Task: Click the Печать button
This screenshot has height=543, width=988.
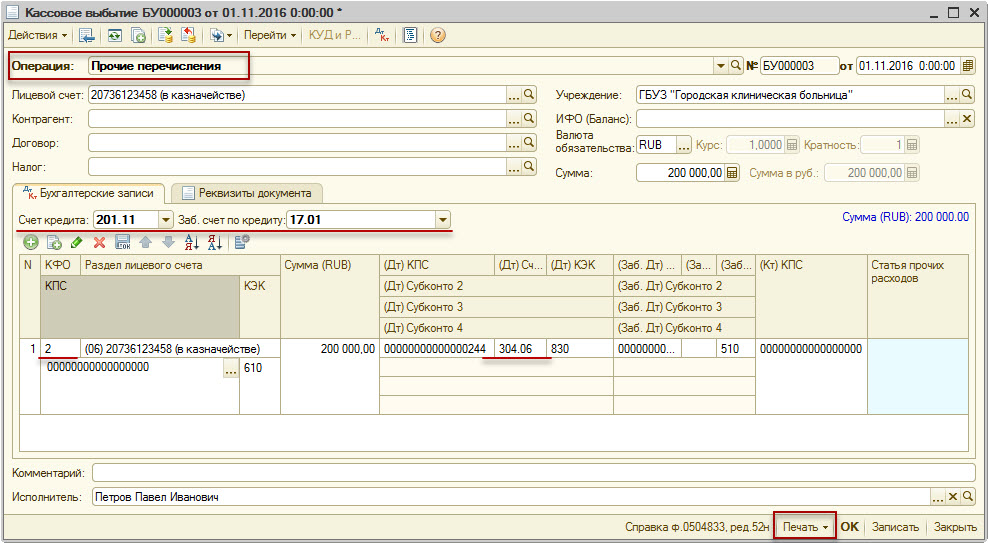Action: pyautogui.click(x=806, y=526)
